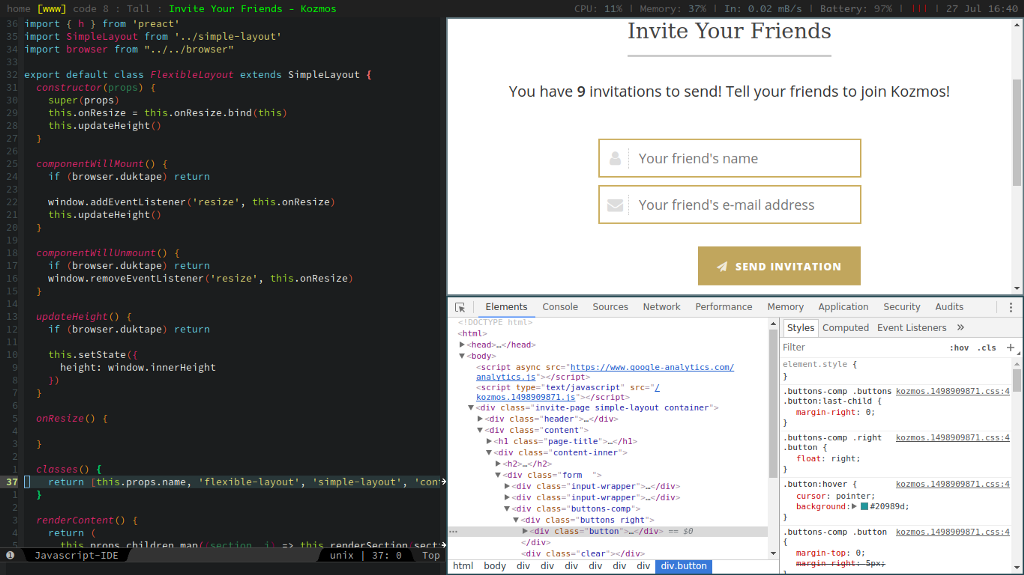Open css link for .button:last-child rule
The width and height of the screenshot is (1024, 575).
[952, 391]
